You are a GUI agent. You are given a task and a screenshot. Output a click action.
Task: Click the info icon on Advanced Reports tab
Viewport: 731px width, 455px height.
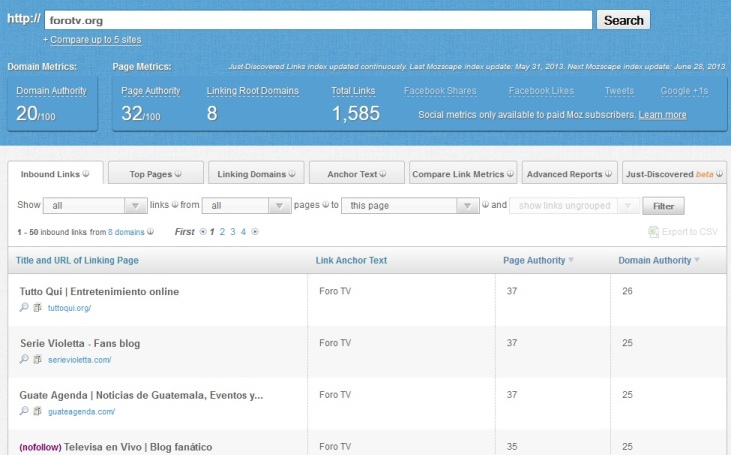tap(608, 173)
